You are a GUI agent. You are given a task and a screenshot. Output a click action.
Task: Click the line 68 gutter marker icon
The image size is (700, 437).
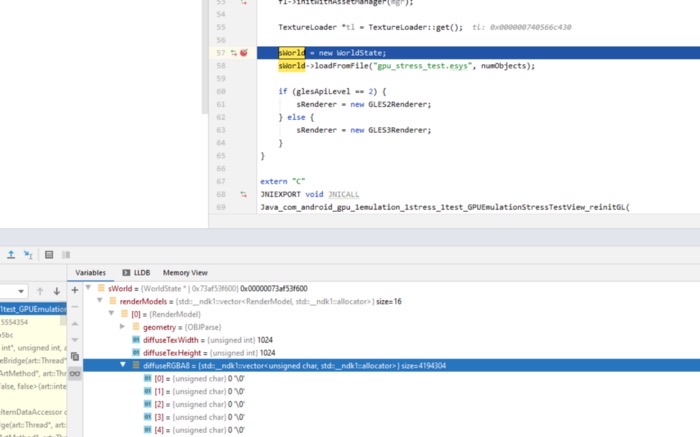coord(244,194)
